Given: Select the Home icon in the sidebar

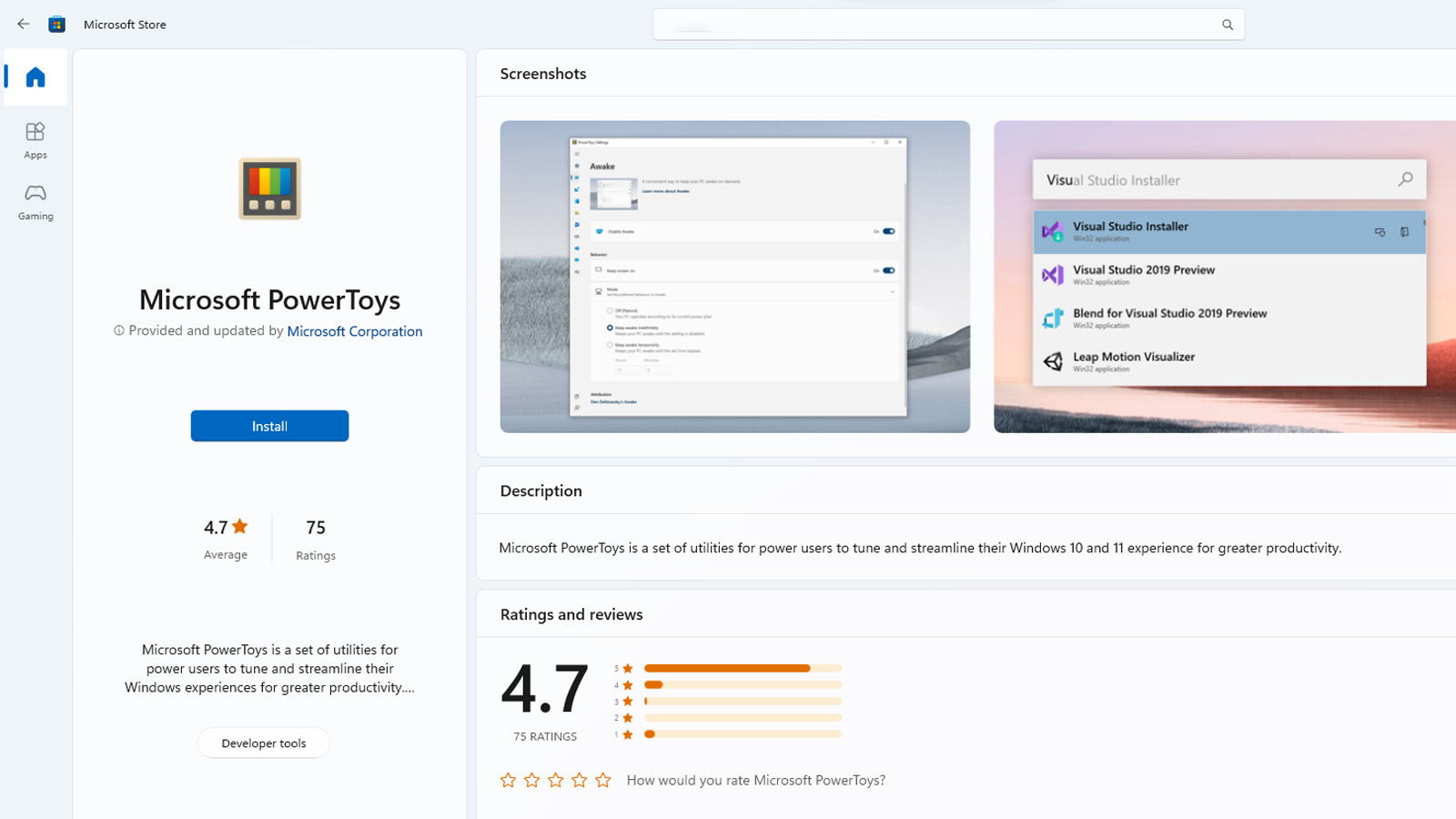Looking at the screenshot, I should coord(35,77).
